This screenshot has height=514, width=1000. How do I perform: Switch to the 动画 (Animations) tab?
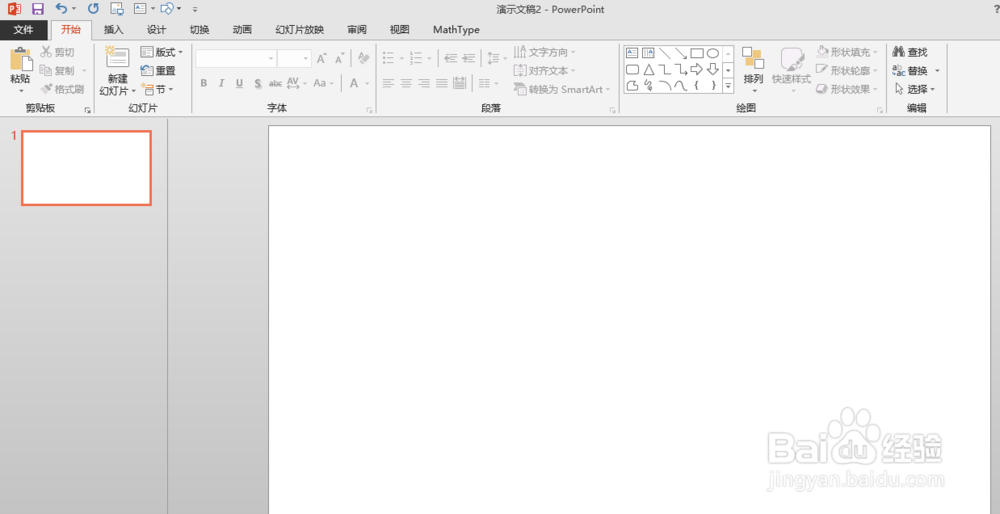(x=242, y=29)
